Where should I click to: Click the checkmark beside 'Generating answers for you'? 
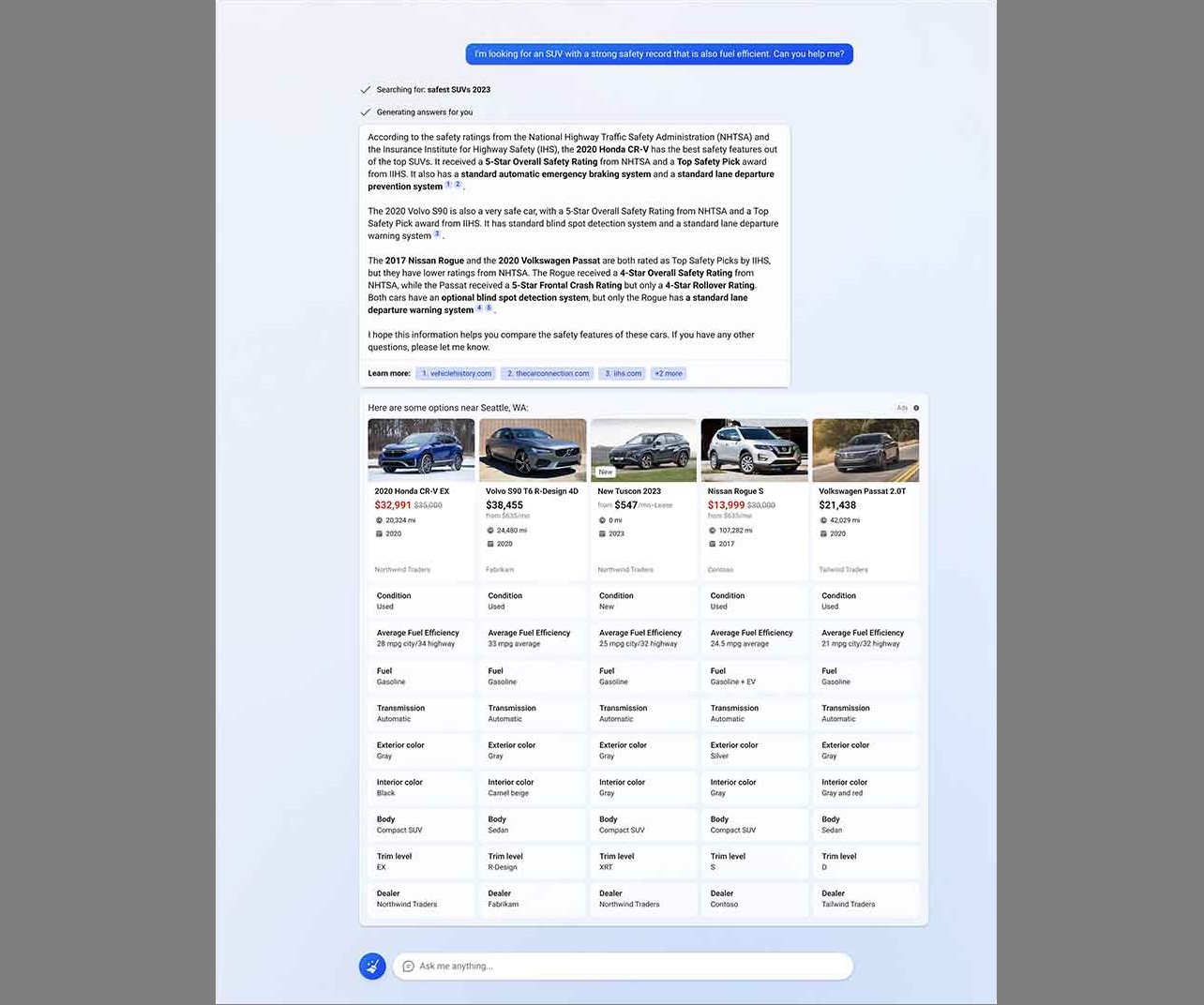click(366, 112)
